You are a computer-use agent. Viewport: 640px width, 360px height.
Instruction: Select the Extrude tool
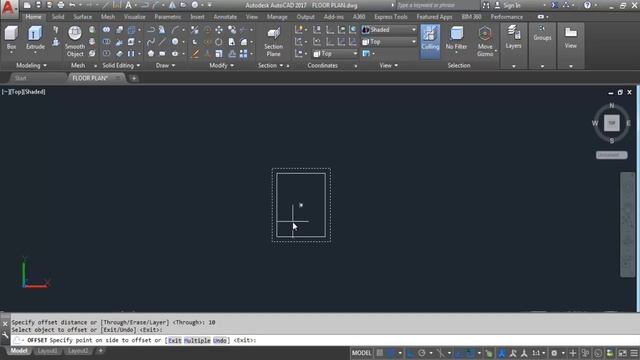click(x=35, y=38)
